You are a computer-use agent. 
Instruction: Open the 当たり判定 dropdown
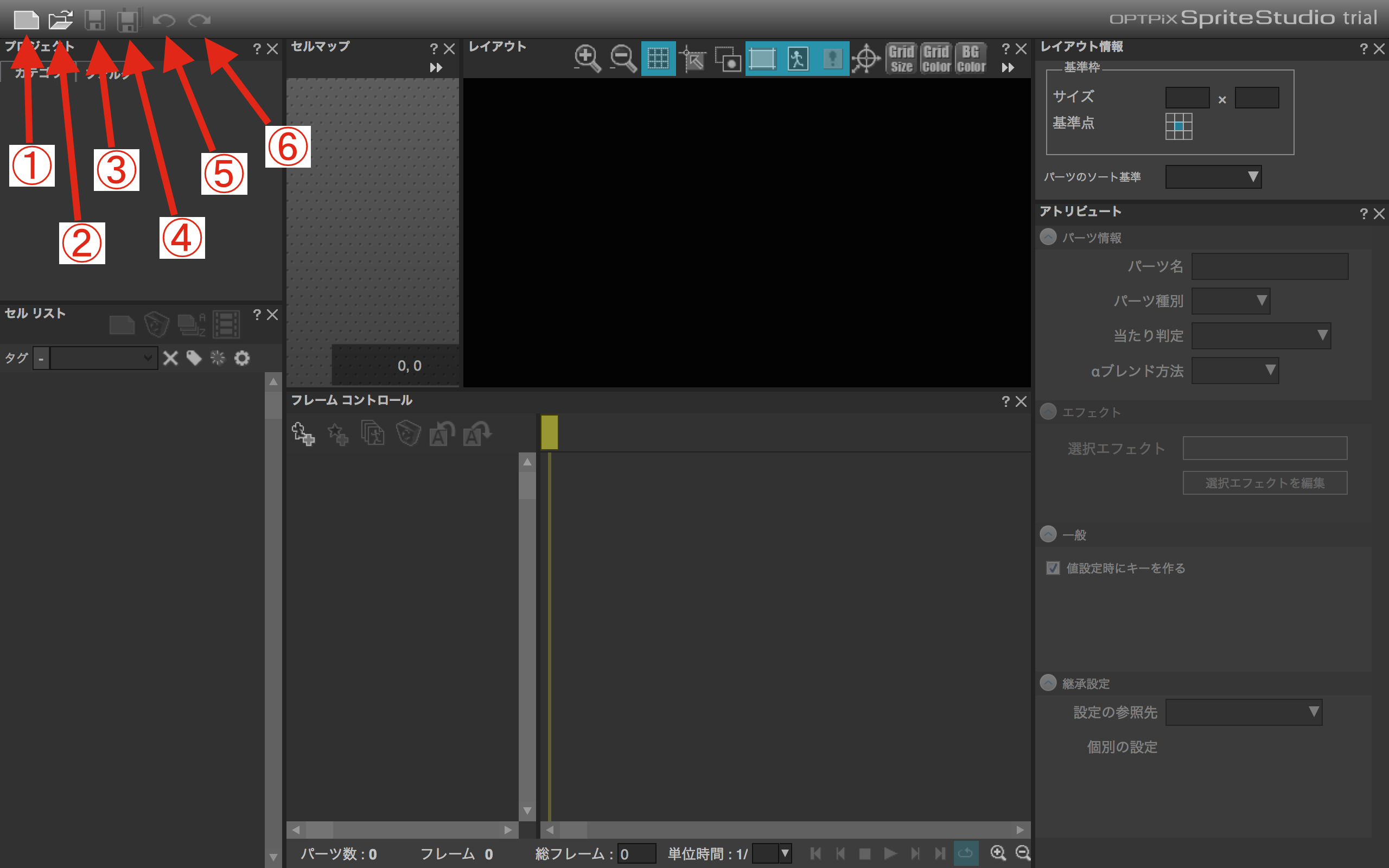[1260, 335]
